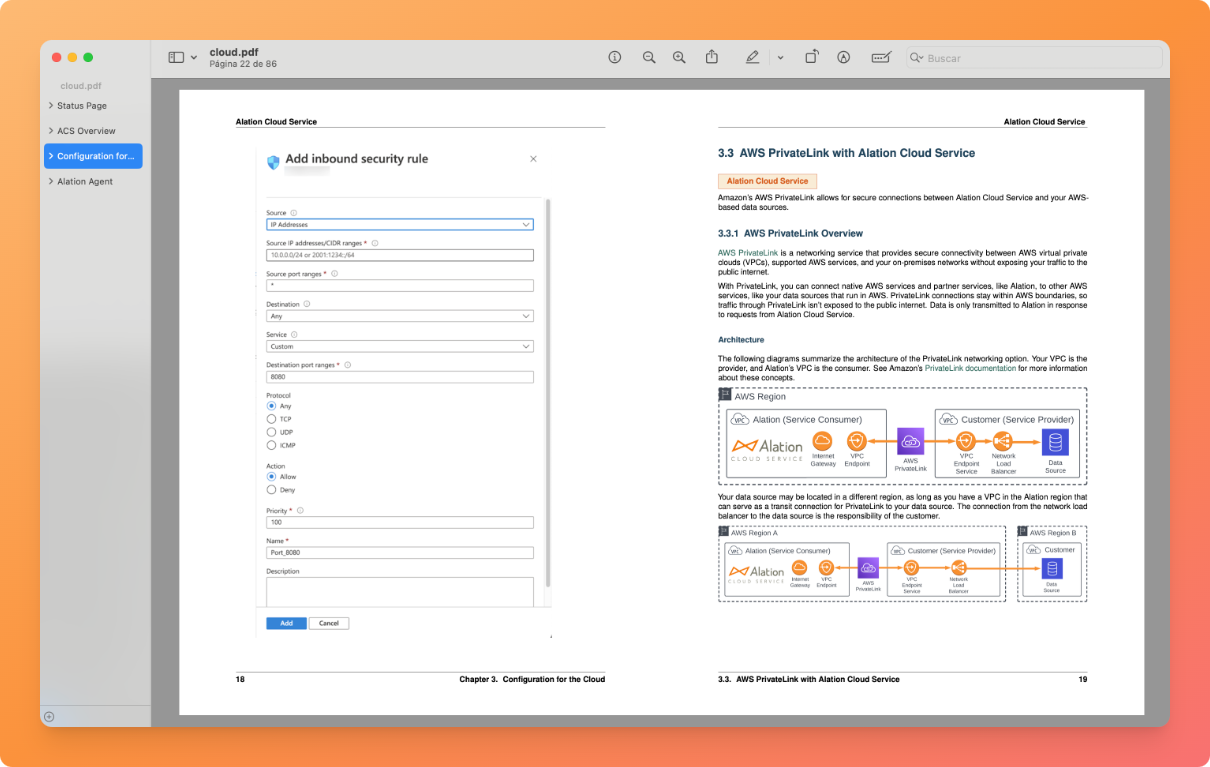Click info icon next to Source label

click(x=293, y=213)
